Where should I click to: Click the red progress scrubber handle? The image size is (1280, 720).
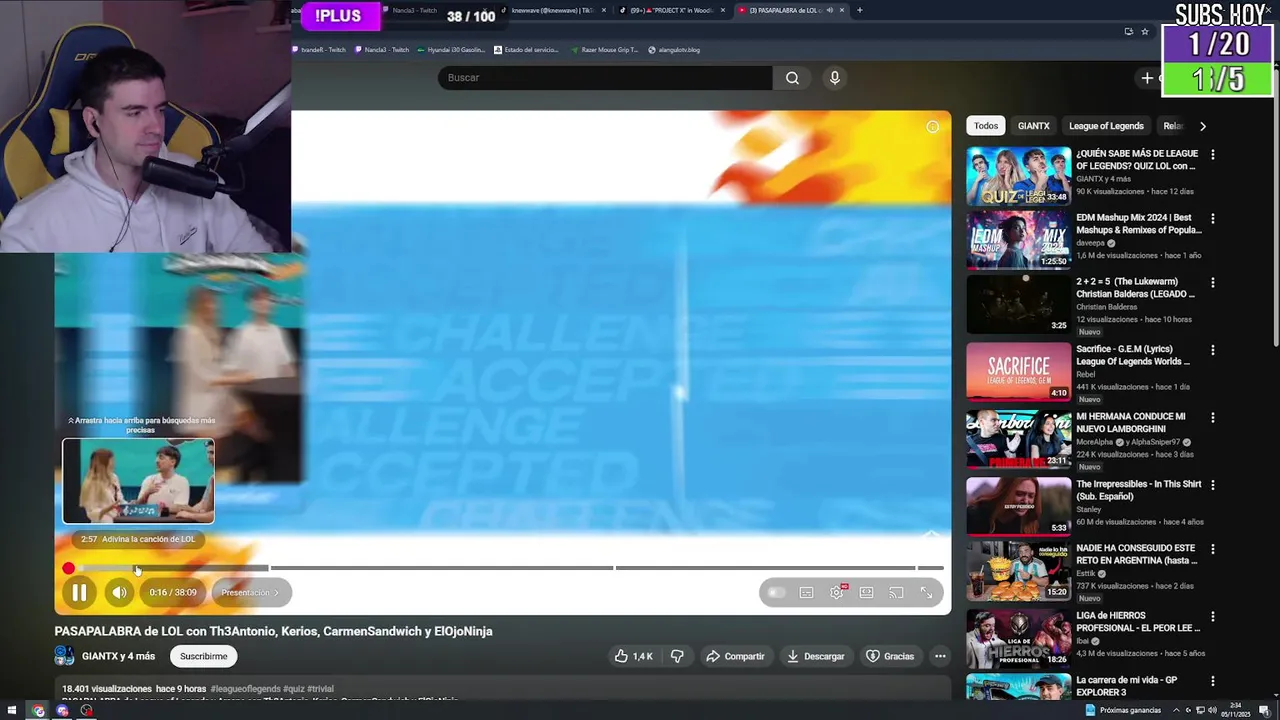tap(68, 568)
